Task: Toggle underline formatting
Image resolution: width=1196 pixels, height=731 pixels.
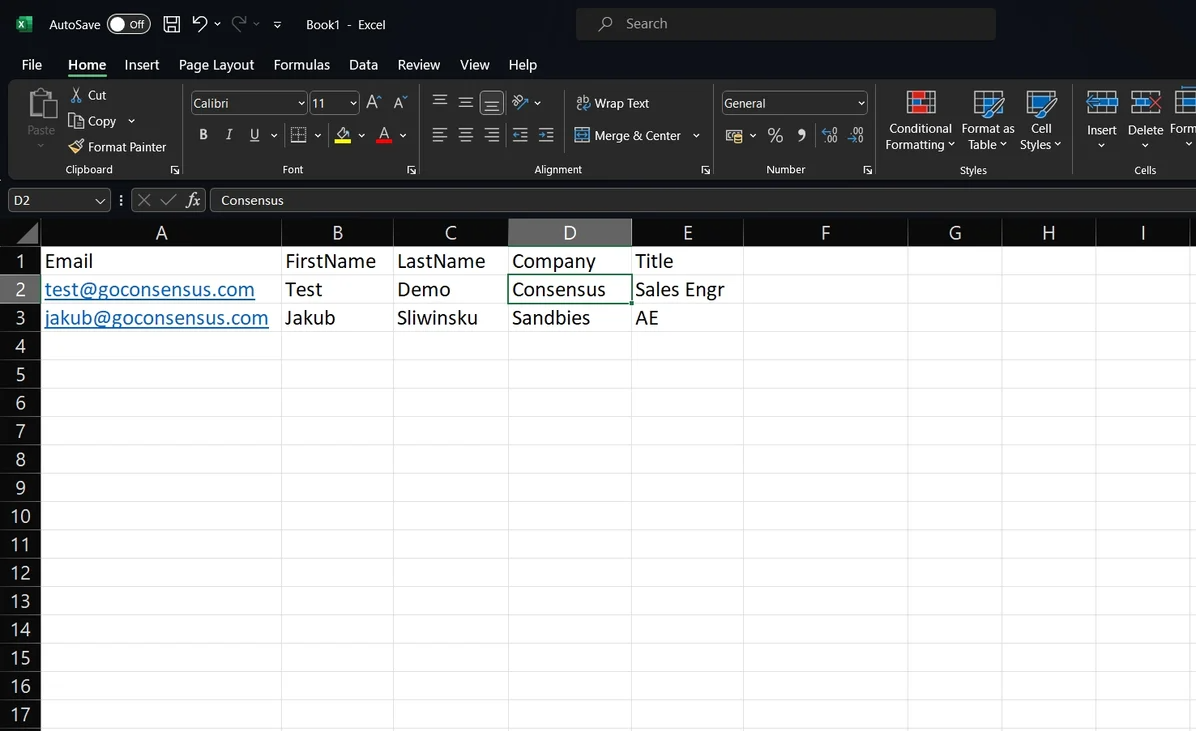Action: point(254,135)
